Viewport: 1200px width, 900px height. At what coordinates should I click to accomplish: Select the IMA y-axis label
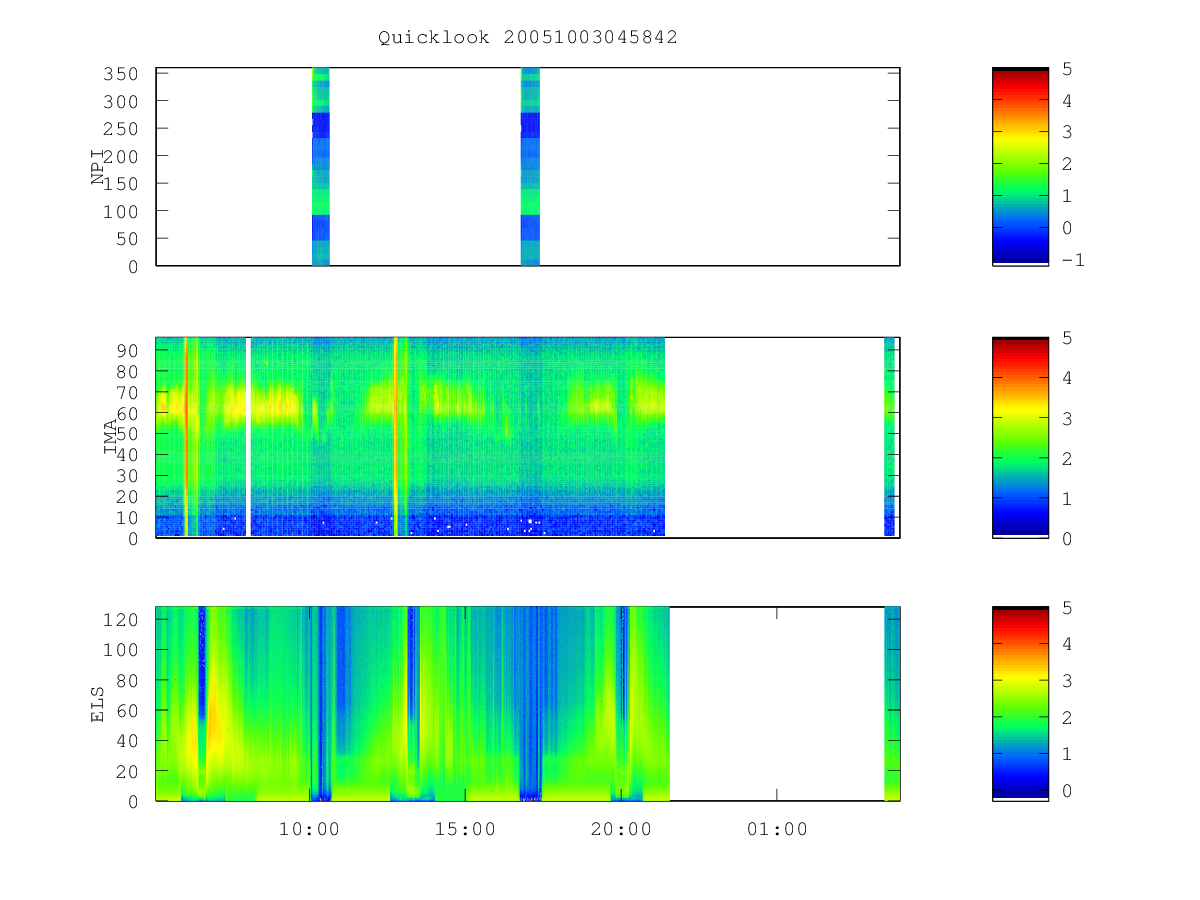111,437
